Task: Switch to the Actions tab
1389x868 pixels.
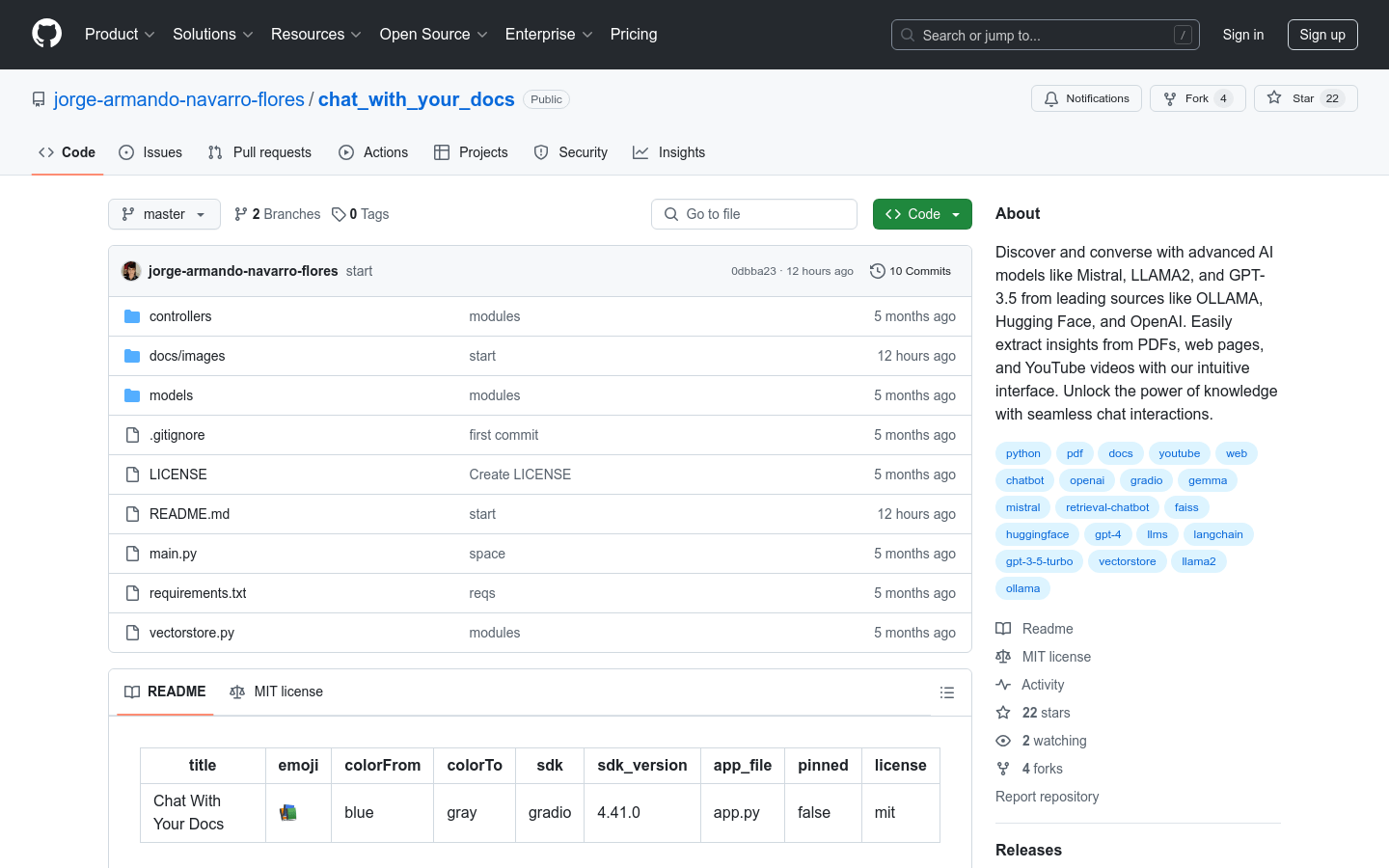Action: click(373, 152)
